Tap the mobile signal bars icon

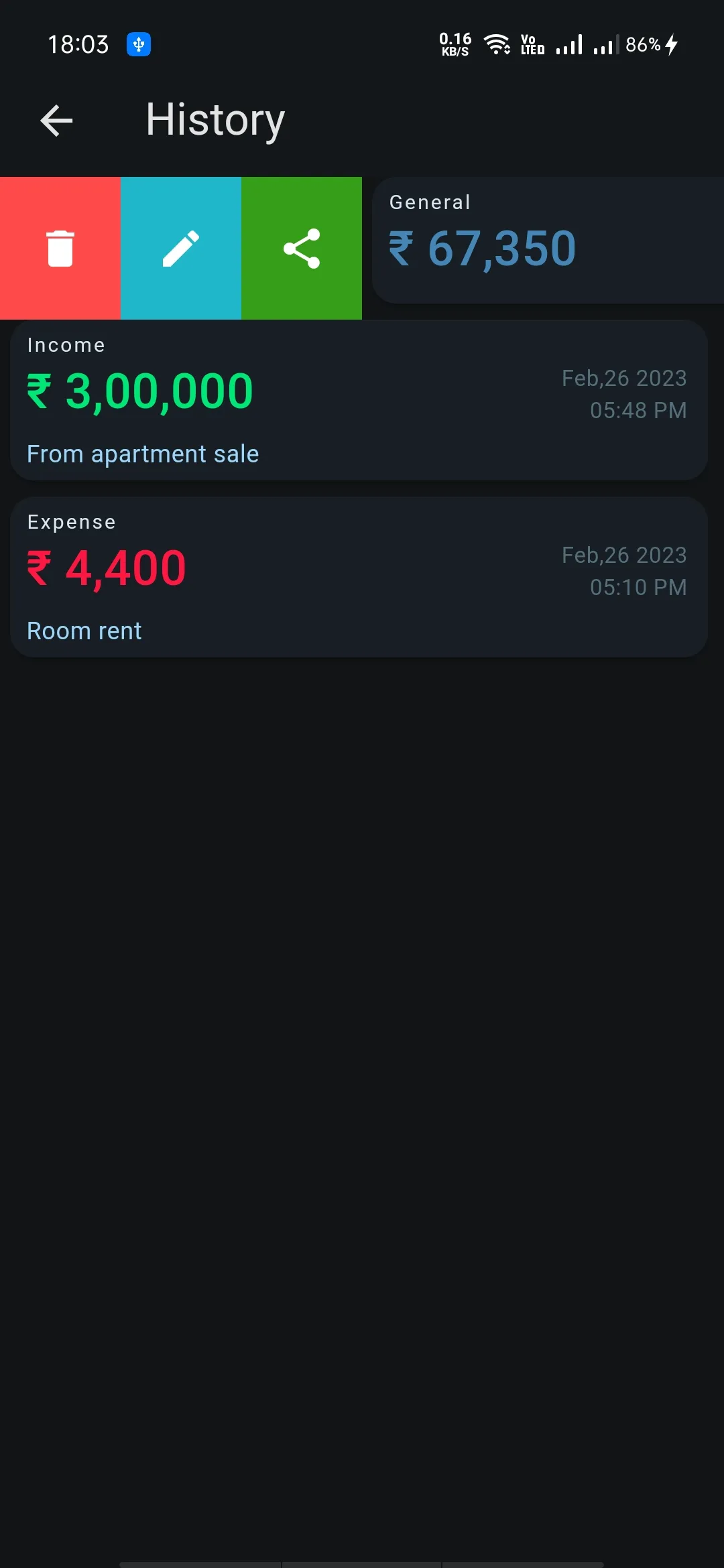tap(569, 45)
